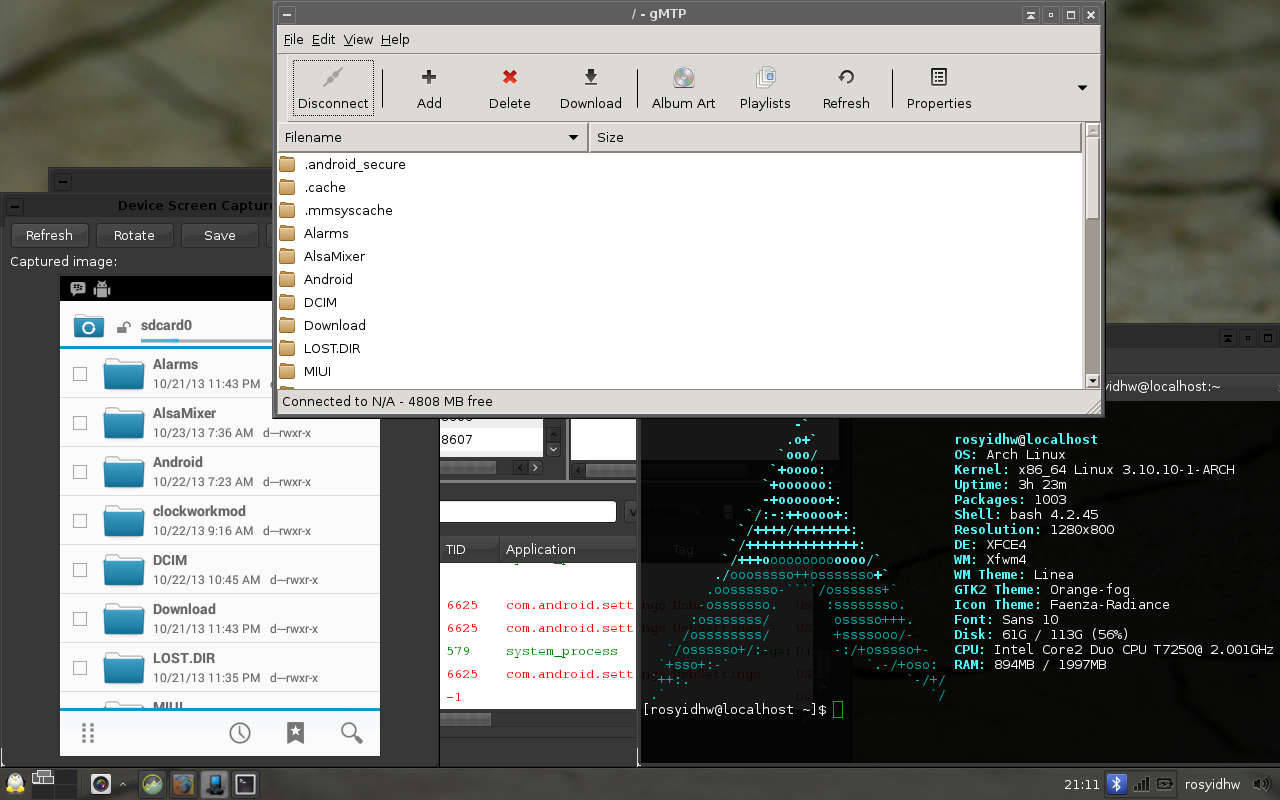Viewport: 1280px width, 800px height.
Task: Open the penguin applications menu in the taskbar
Action: point(15,783)
